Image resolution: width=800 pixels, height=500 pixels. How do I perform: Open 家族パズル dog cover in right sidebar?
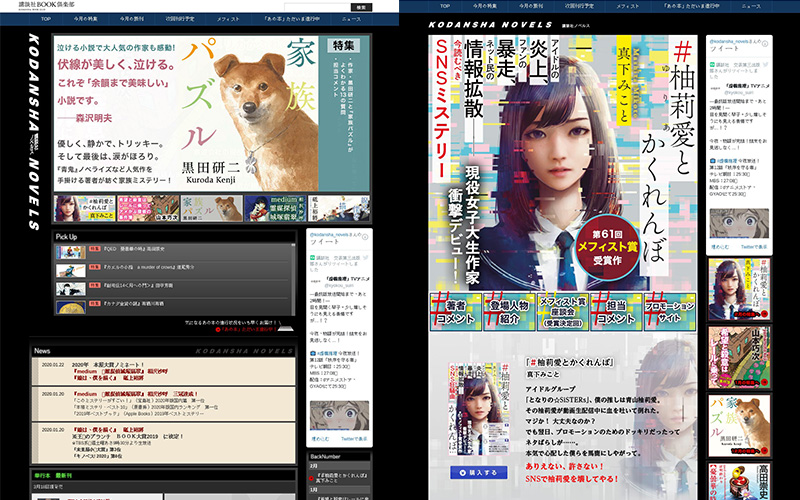[x=739, y=426]
